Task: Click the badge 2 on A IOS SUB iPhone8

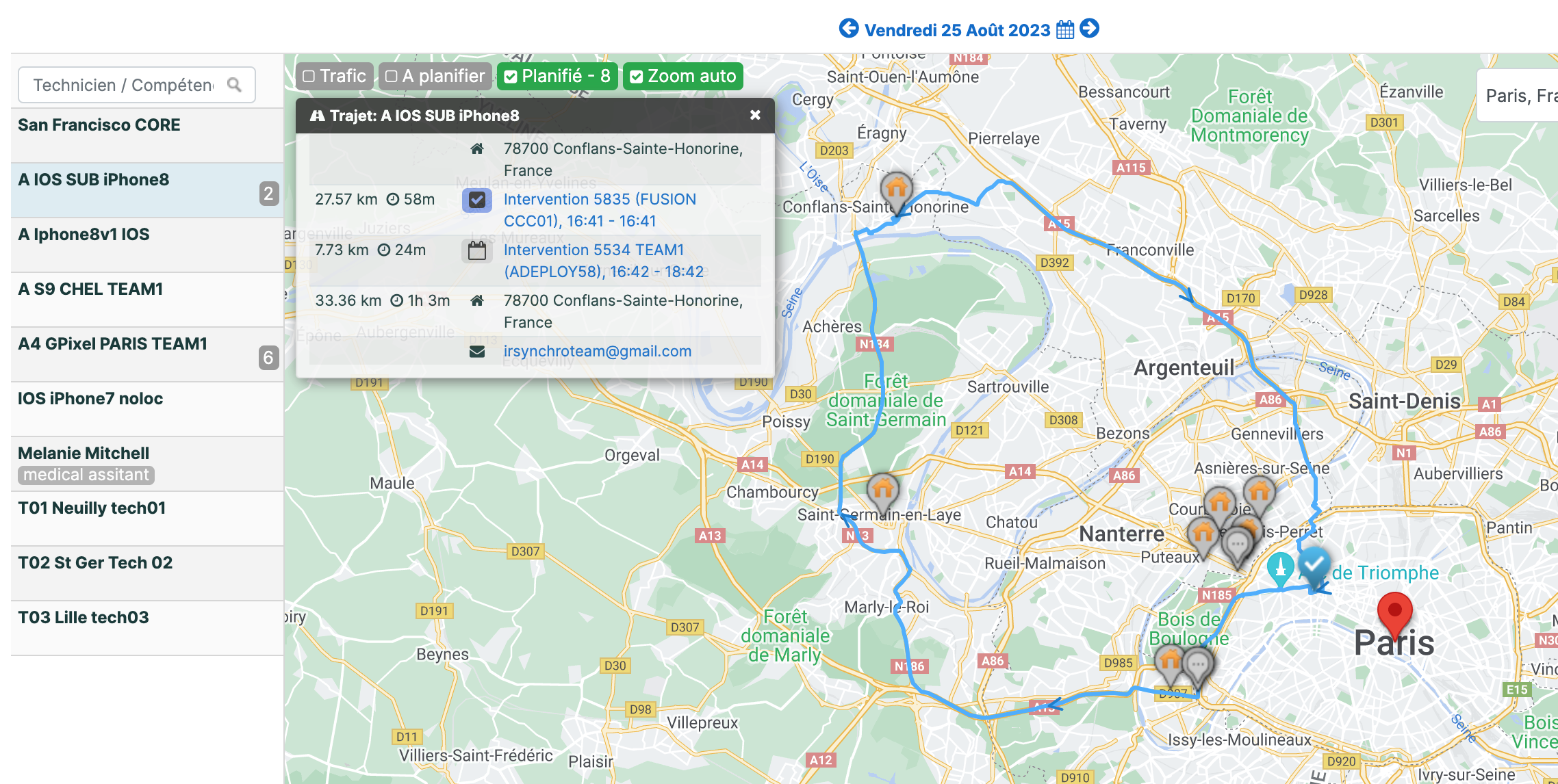Action: (268, 194)
